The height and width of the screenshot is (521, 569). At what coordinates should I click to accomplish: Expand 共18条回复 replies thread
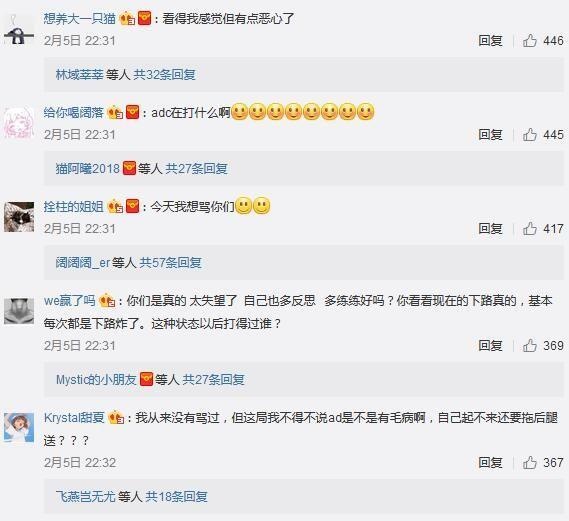[x=176, y=496]
